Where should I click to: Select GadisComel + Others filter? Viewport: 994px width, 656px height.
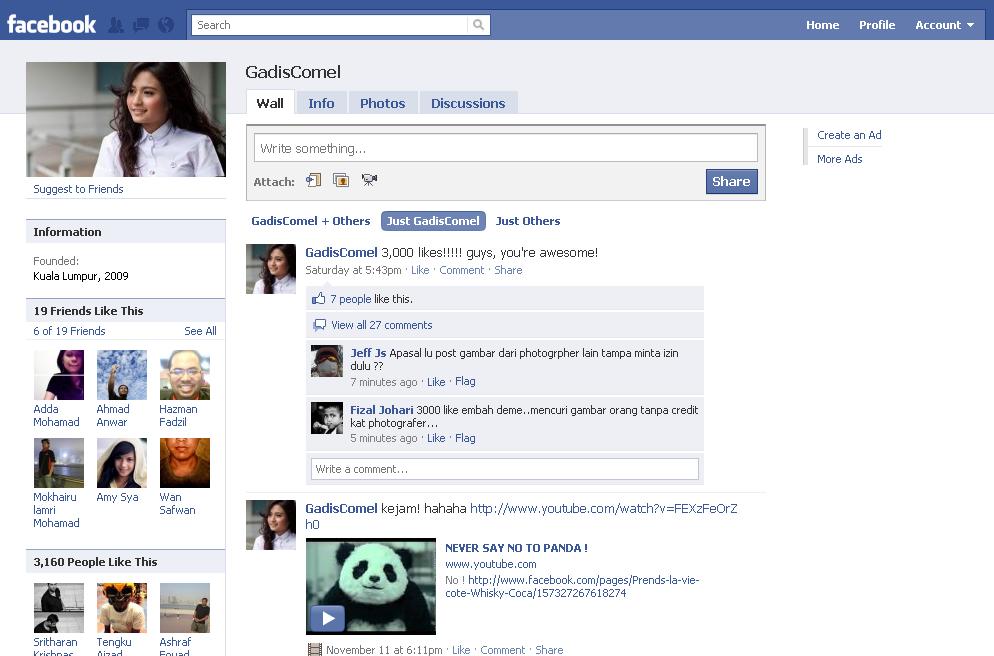pos(311,221)
